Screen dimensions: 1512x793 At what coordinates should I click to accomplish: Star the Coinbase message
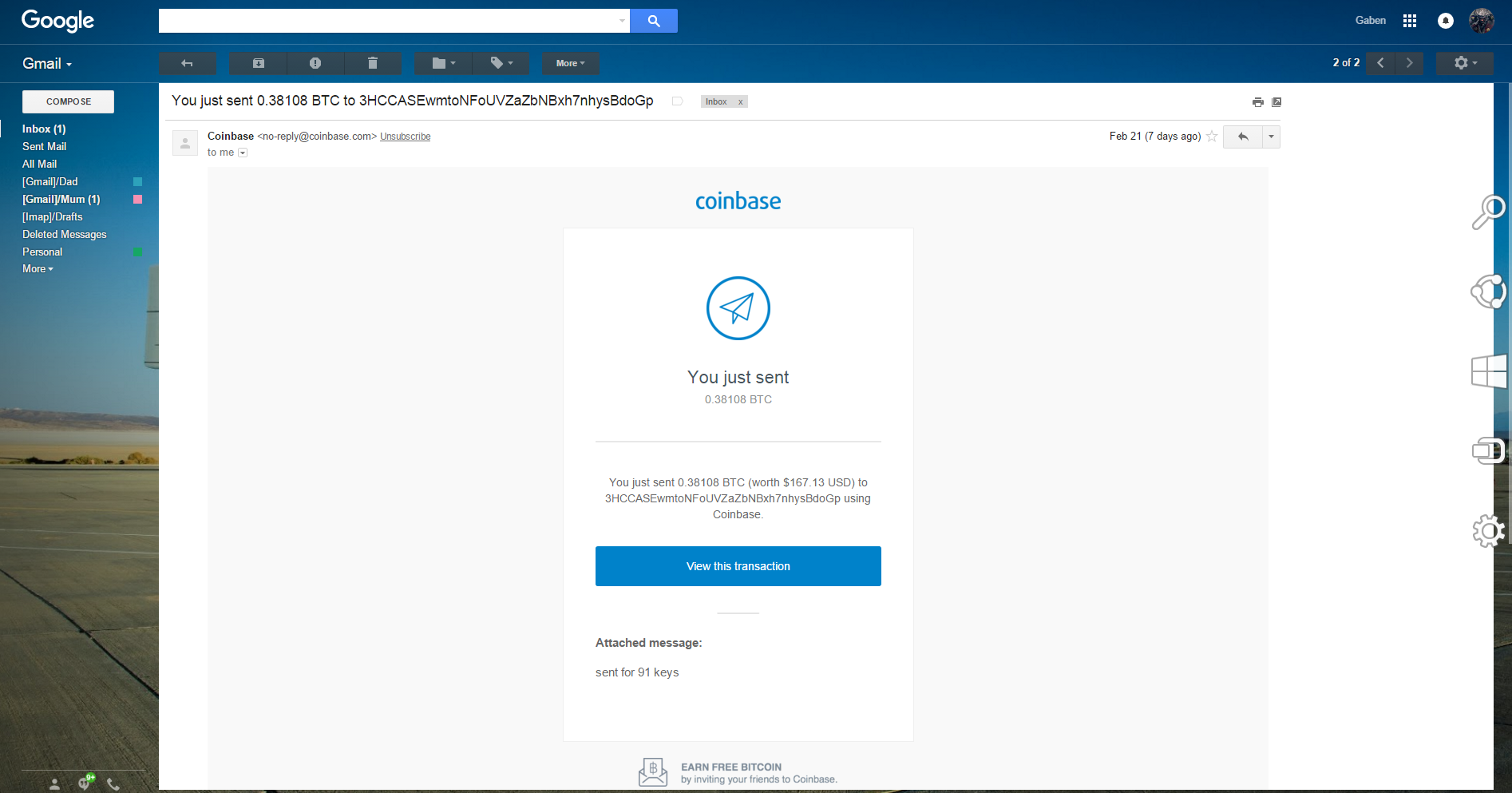tap(1212, 137)
